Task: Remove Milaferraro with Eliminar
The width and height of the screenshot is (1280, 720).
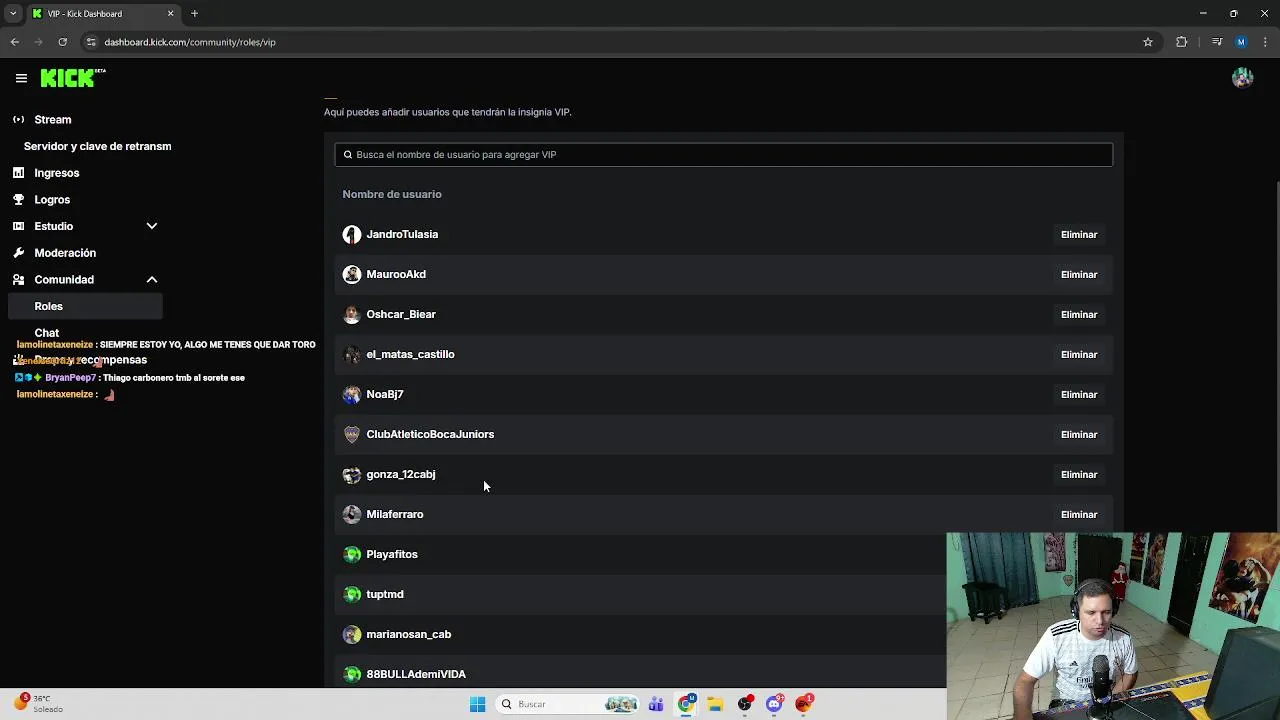Action: point(1079,514)
